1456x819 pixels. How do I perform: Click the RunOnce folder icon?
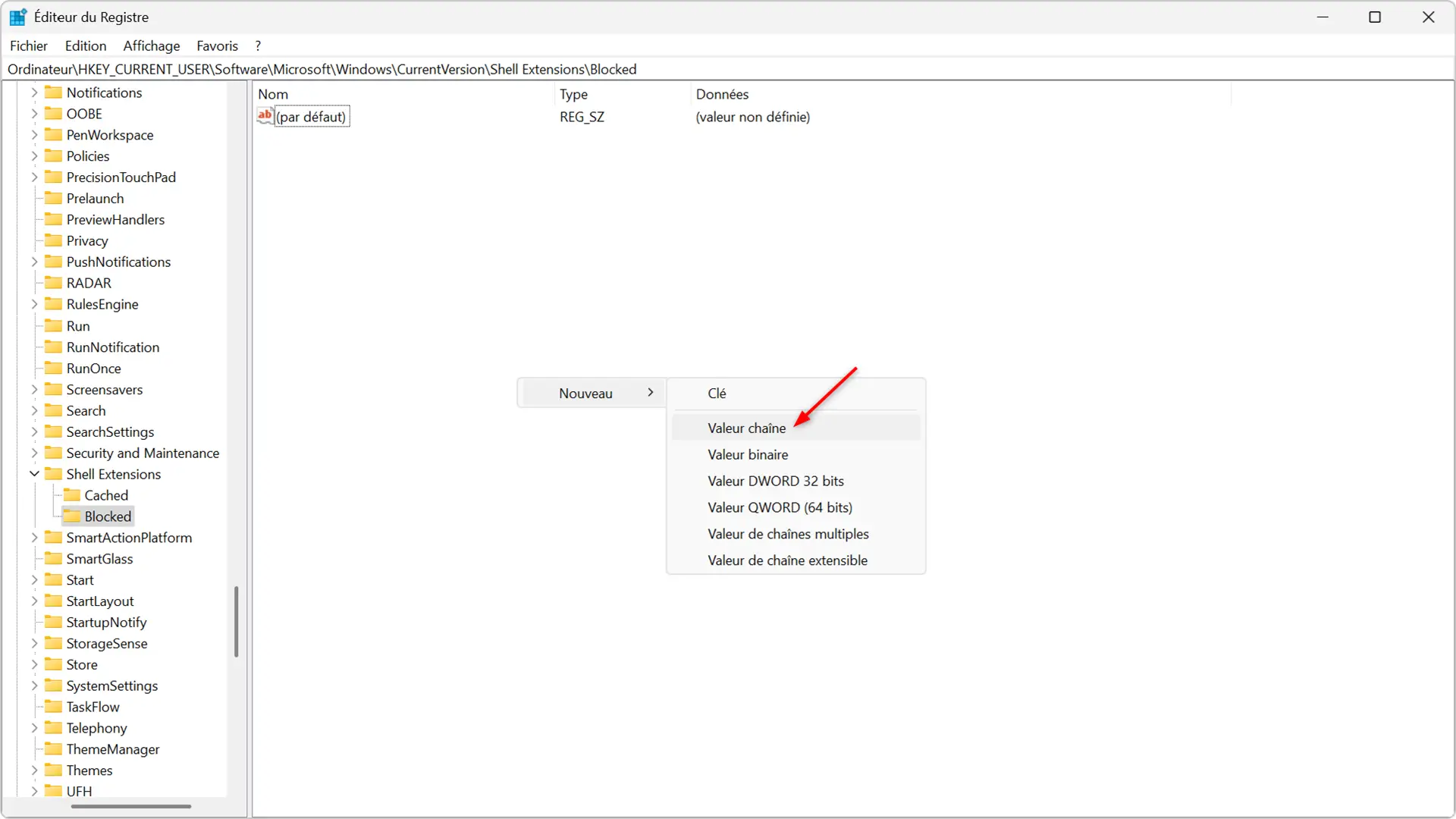click(53, 369)
